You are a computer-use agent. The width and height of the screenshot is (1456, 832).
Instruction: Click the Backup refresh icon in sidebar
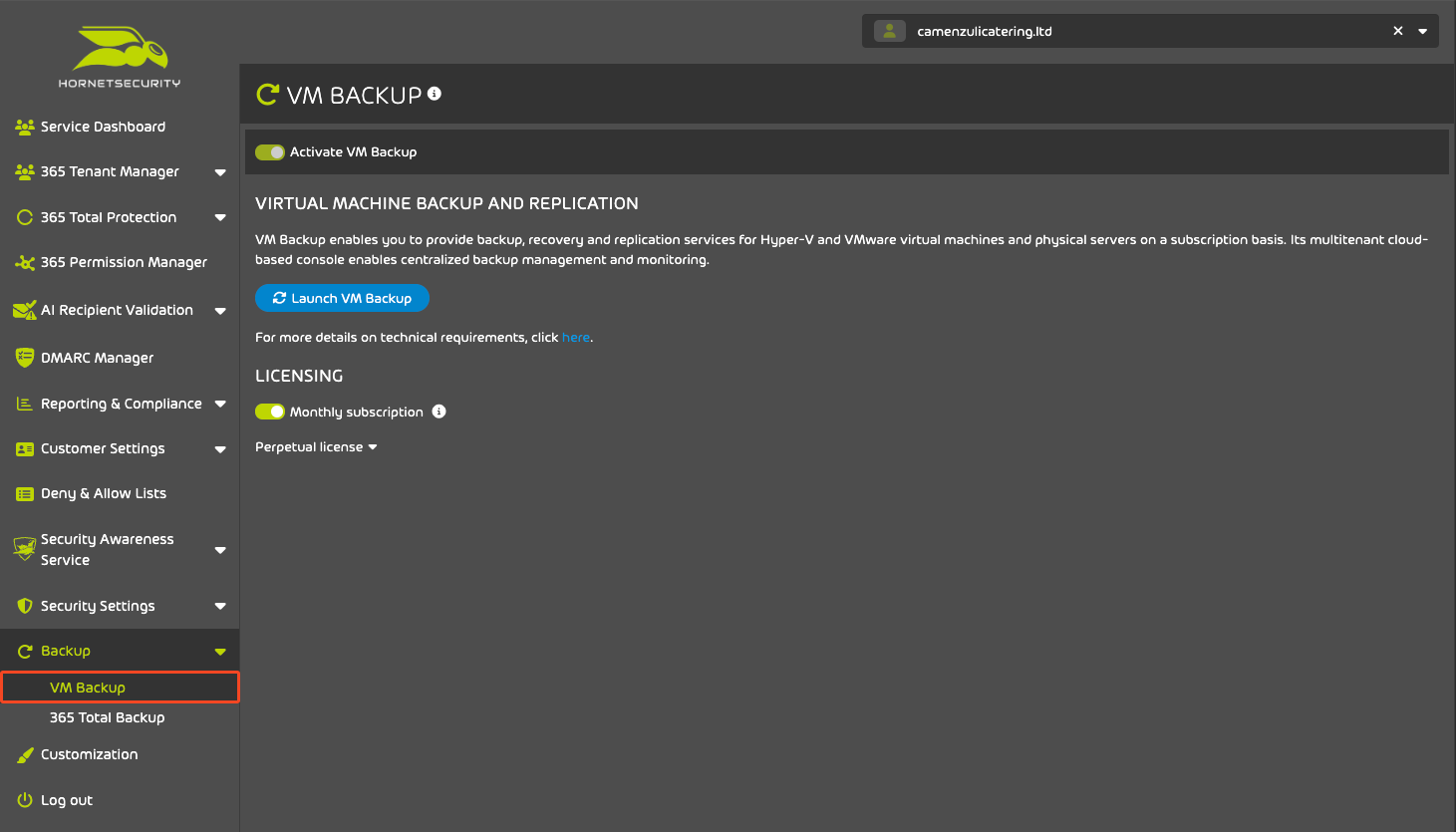[25, 651]
